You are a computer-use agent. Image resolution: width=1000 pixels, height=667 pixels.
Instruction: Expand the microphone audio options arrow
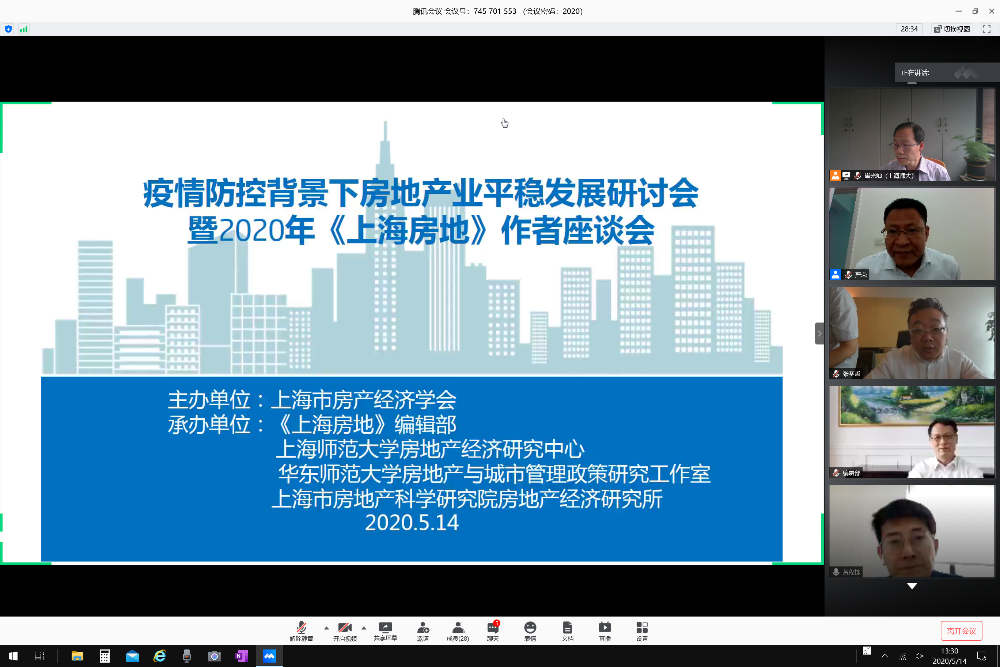(327, 628)
